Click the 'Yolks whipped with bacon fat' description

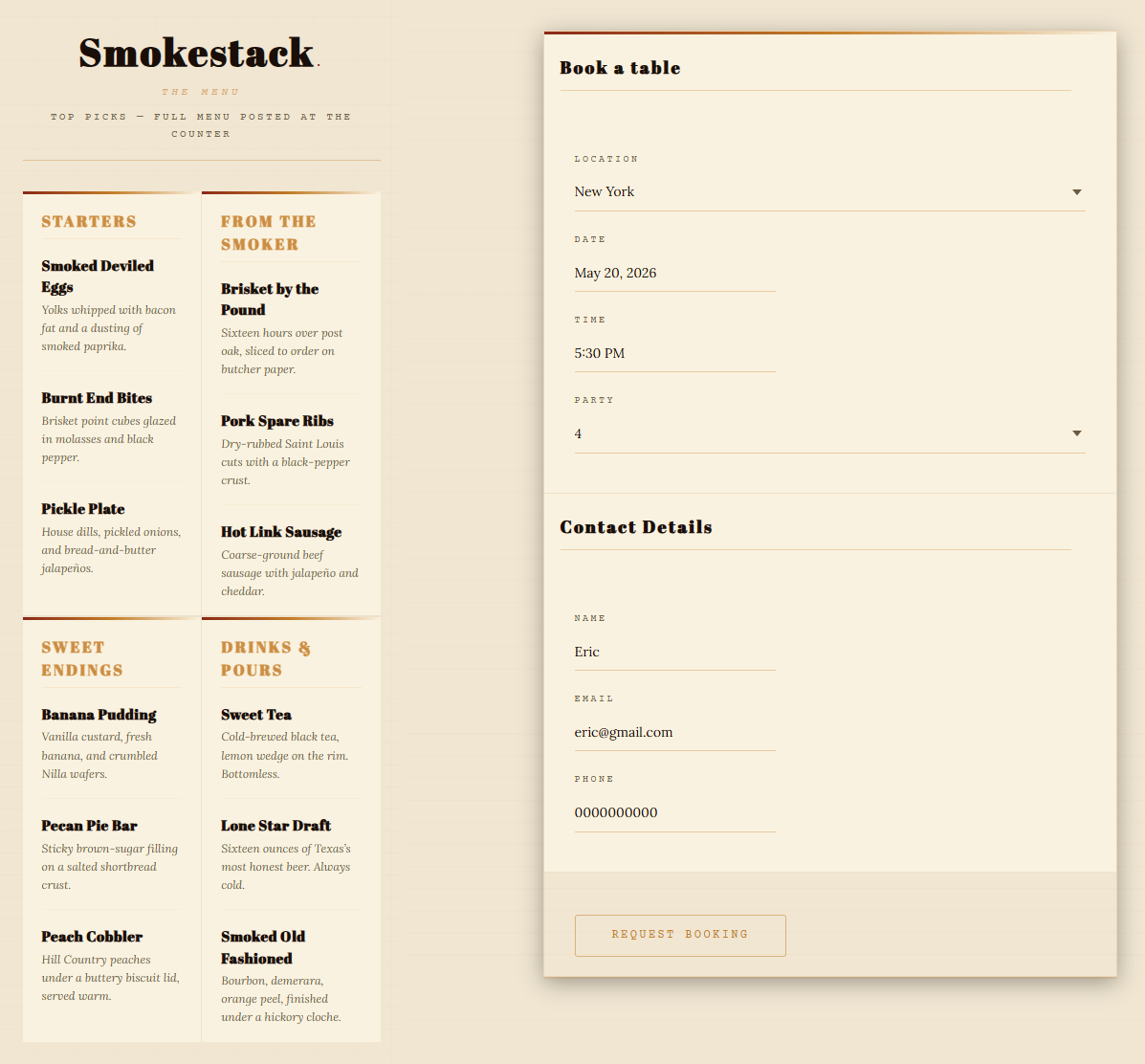[x=110, y=328]
